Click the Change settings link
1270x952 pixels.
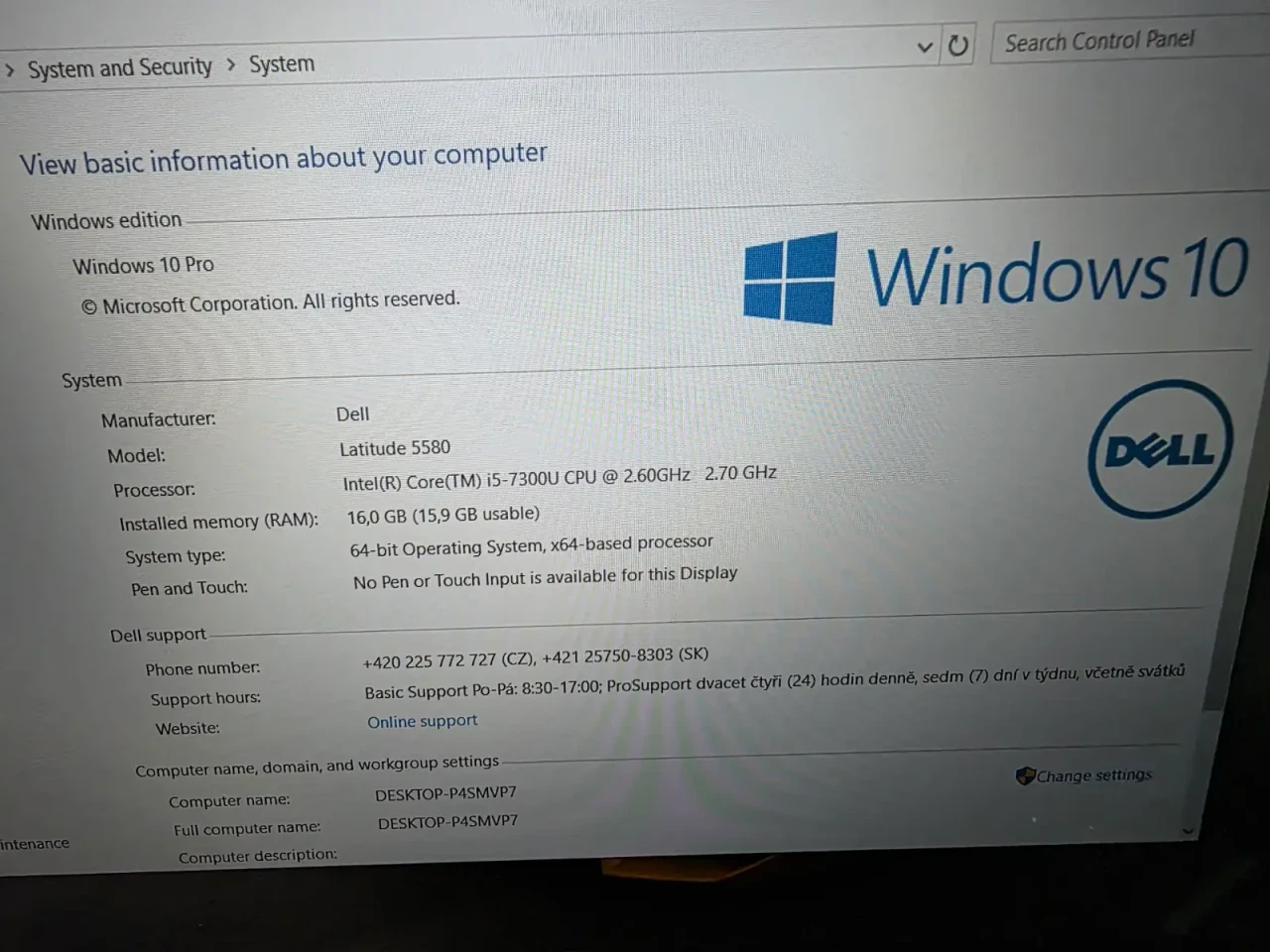pos(1093,775)
